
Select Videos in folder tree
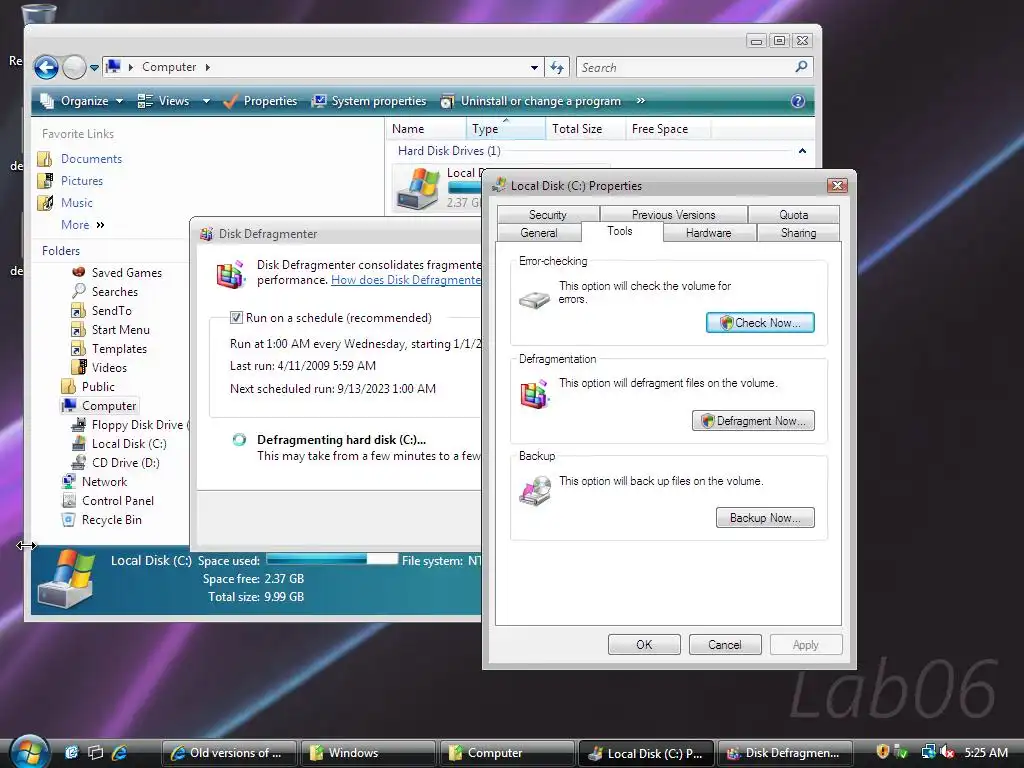(109, 368)
